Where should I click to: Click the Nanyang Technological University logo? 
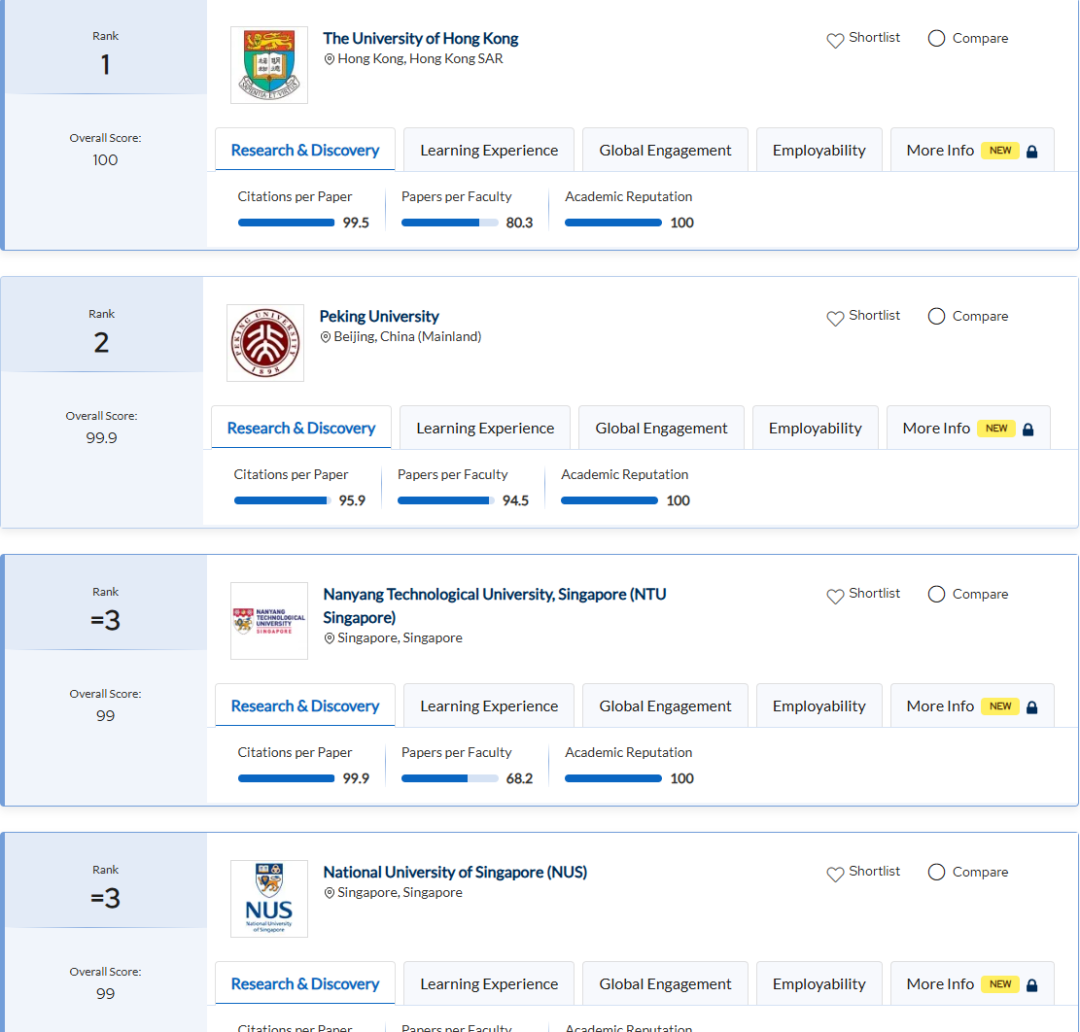(x=269, y=621)
